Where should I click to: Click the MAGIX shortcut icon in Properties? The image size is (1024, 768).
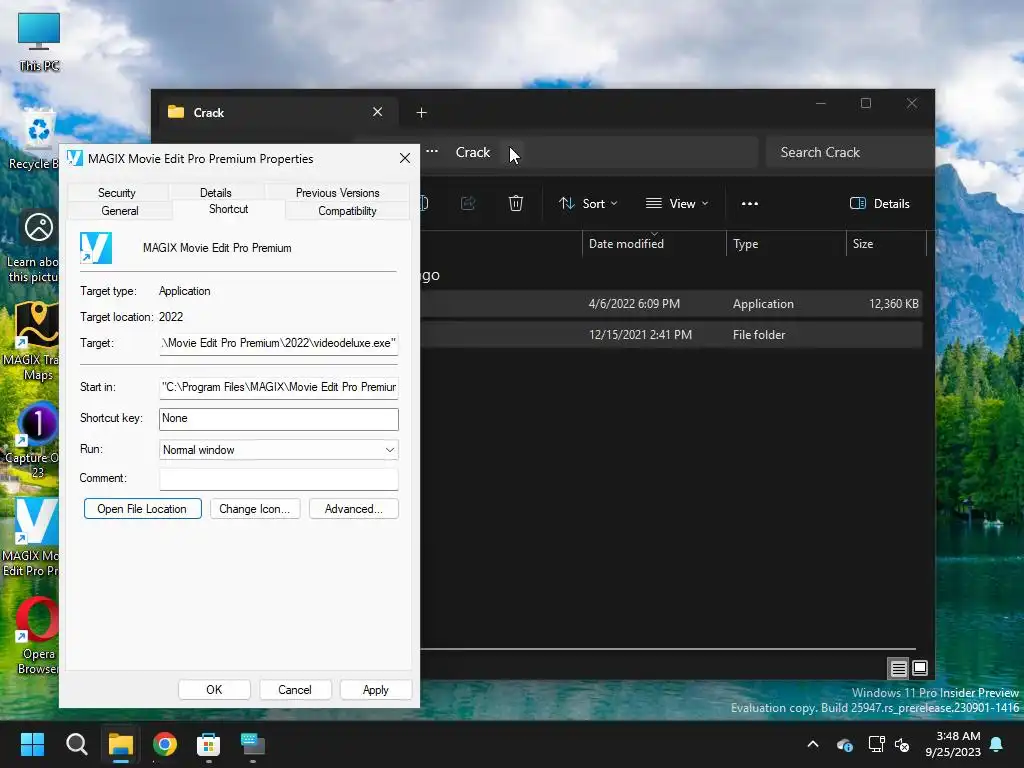pos(96,248)
